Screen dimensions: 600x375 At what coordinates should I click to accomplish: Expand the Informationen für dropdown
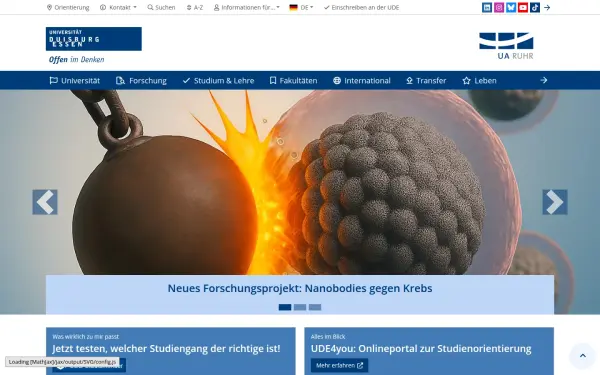[246, 7]
